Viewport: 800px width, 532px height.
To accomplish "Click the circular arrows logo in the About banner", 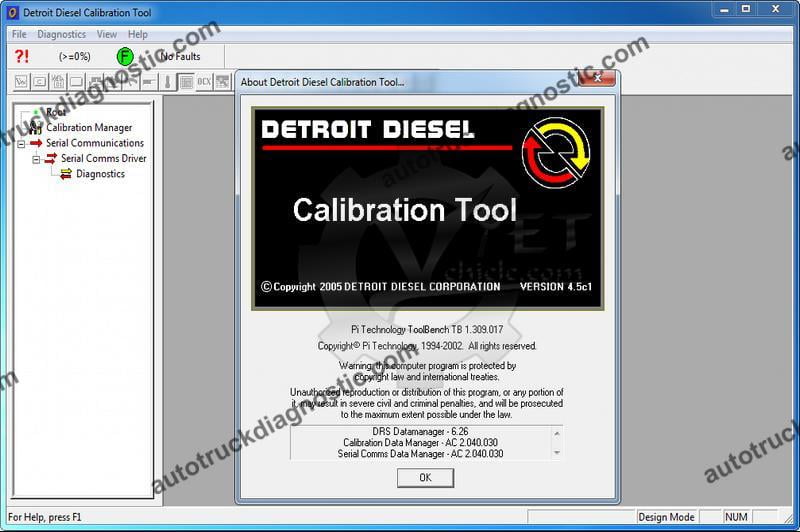I will point(556,153).
